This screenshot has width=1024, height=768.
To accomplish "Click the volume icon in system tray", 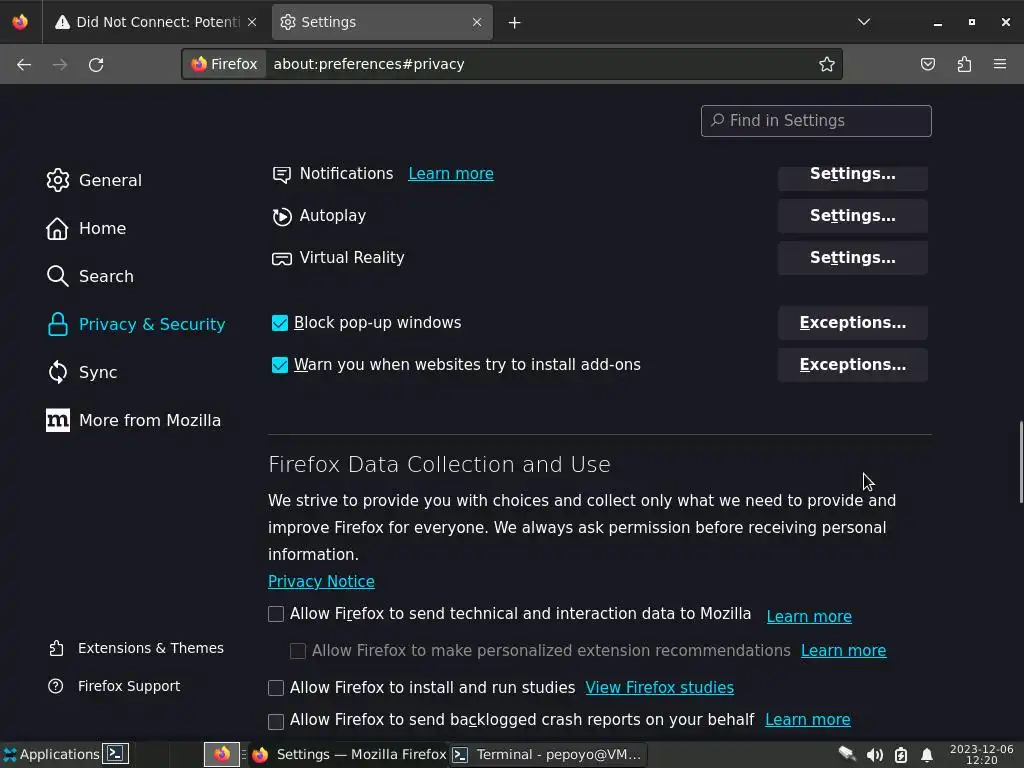I will pyautogui.click(x=874, y=754).
